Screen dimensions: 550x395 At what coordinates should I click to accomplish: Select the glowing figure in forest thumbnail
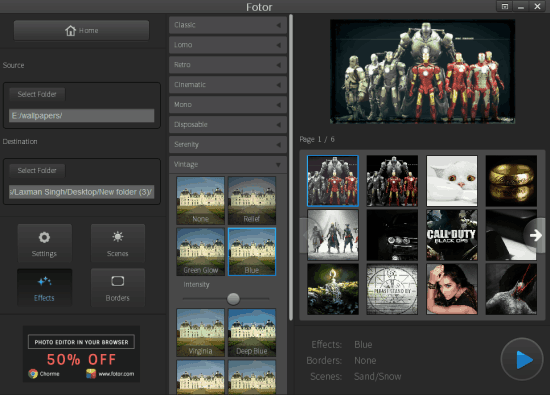coord(333,289)
